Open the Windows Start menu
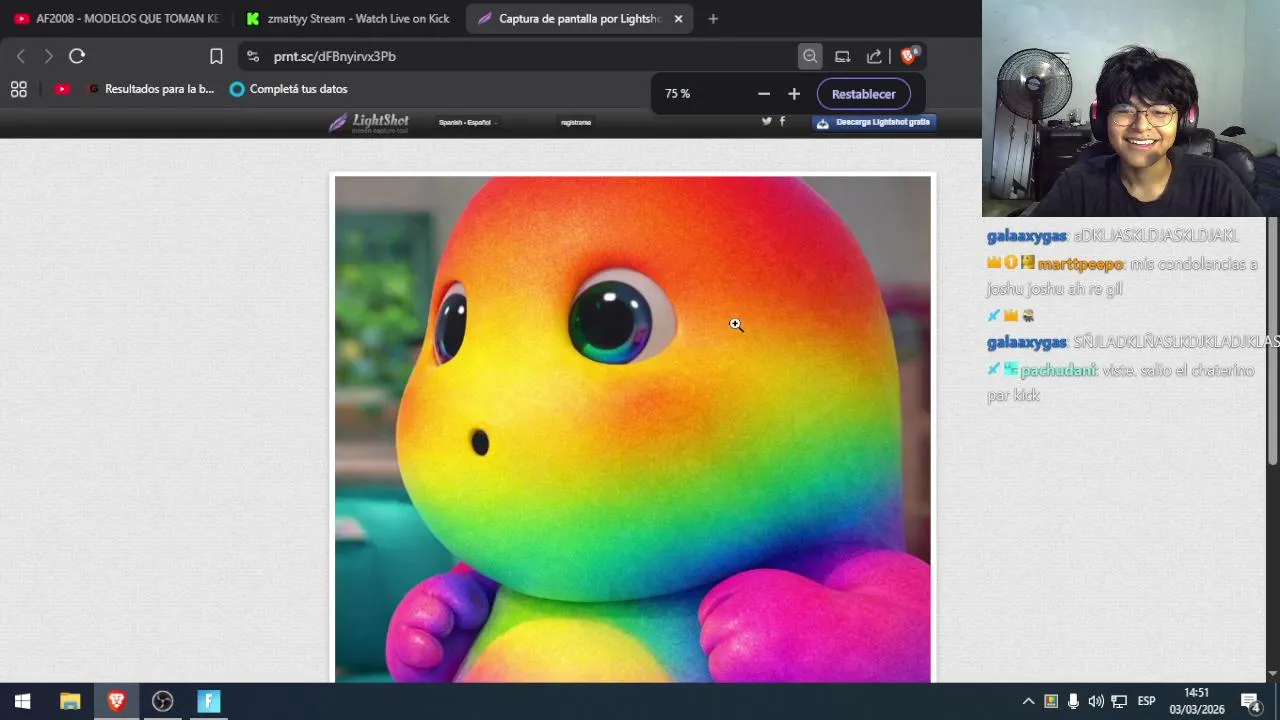Viewport: 1280px width, 720px height. point(22,701)
